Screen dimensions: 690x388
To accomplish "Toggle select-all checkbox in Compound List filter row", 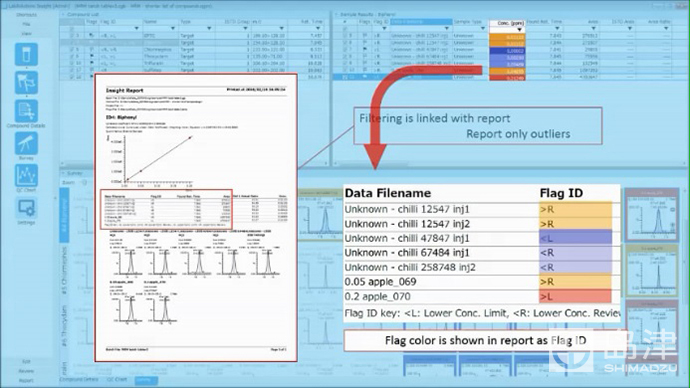I will 72,29.
